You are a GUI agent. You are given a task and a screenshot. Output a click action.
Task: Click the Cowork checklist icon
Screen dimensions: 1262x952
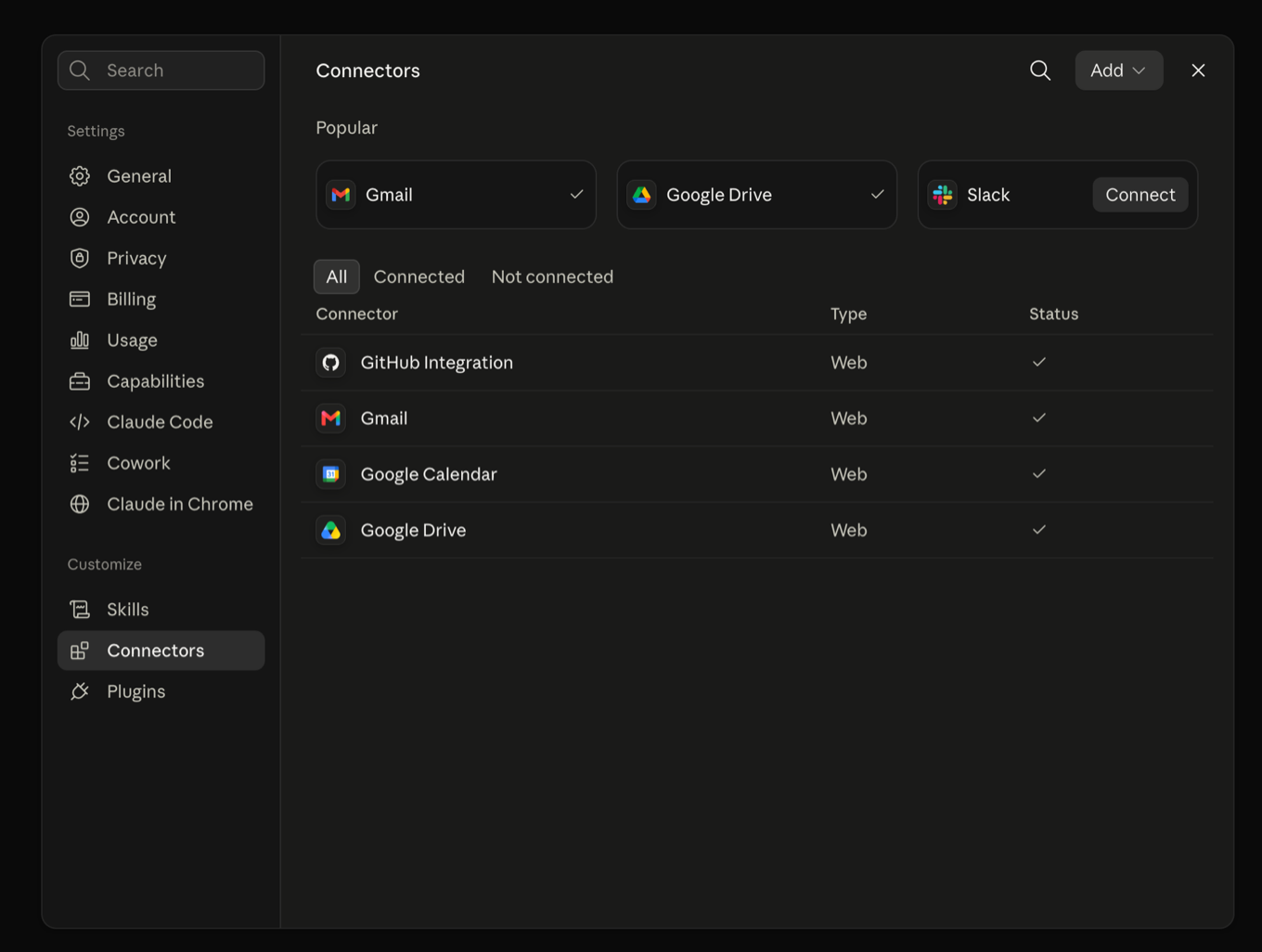point(80,463)
